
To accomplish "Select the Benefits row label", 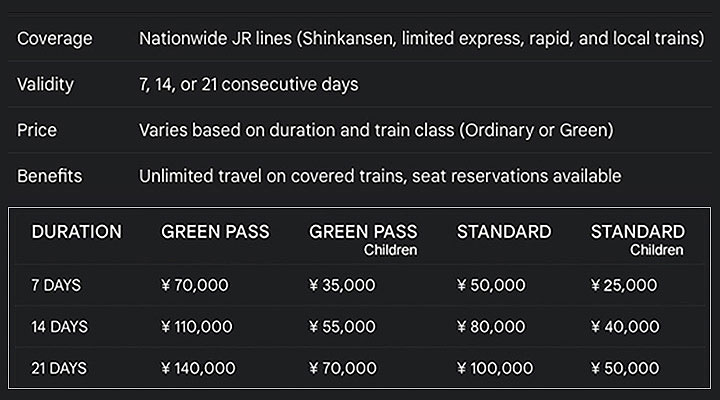I will coord(50,176).
